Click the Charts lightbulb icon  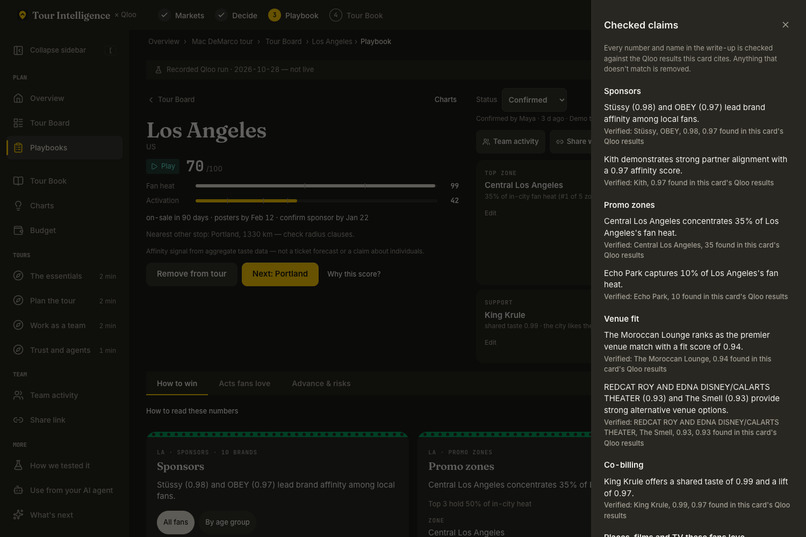coord(19,206)
